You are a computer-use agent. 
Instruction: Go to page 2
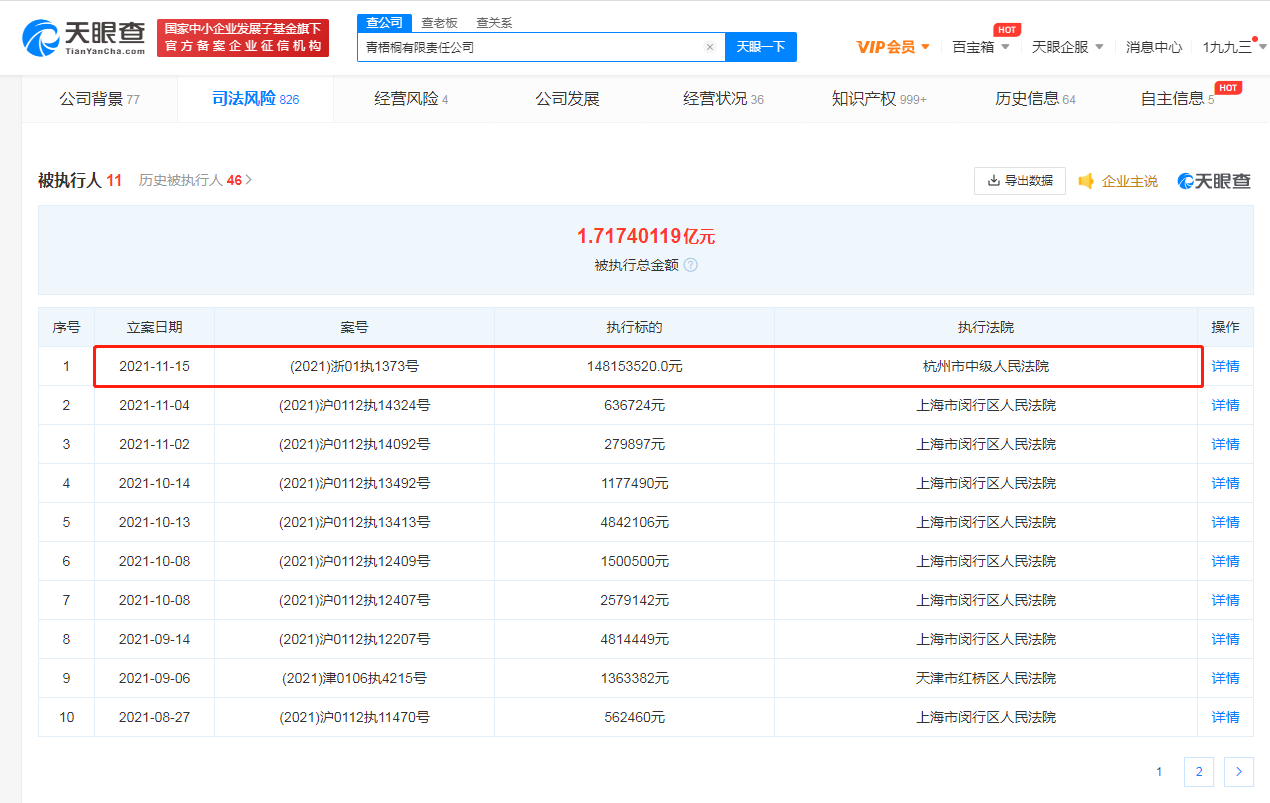tap(1198, 771)
